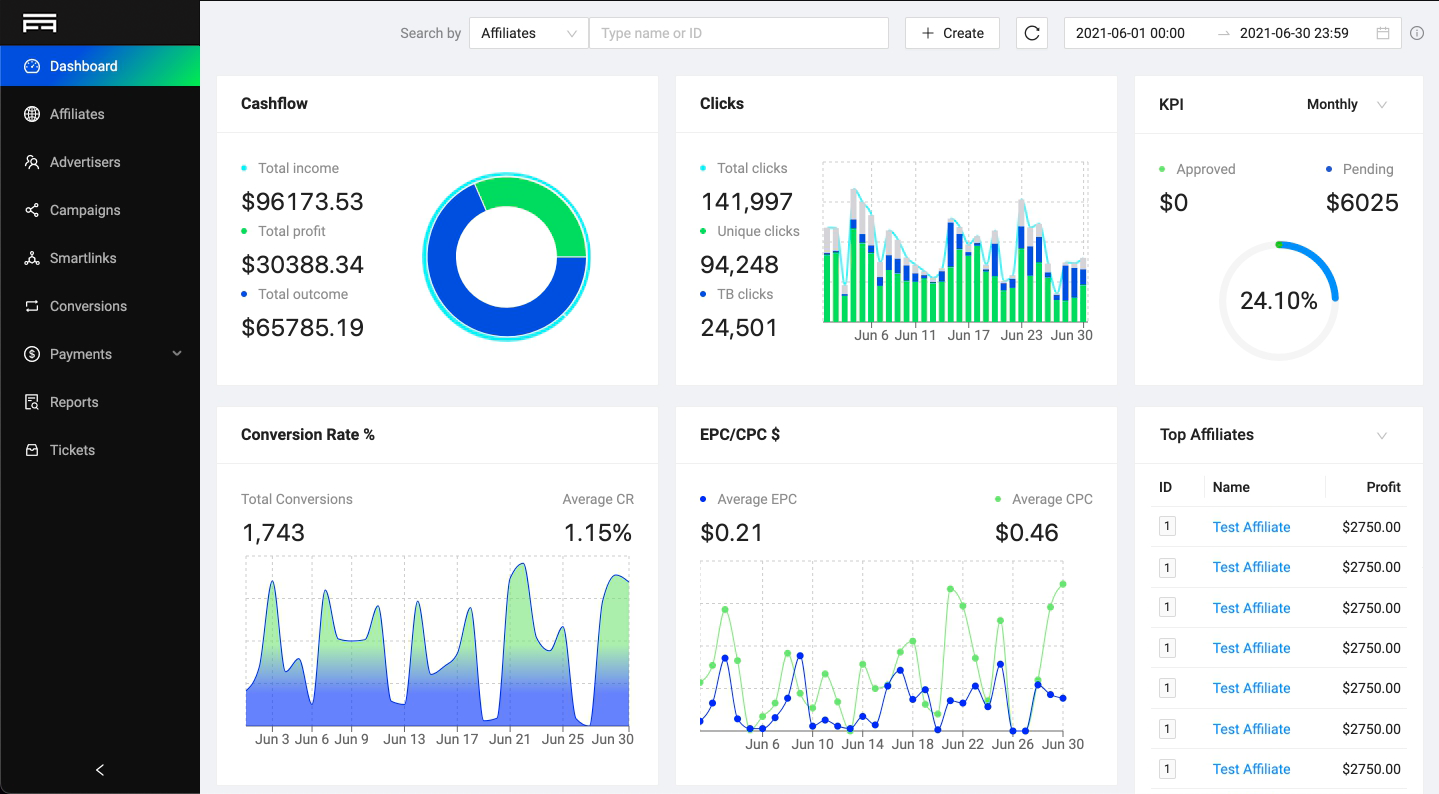This screenshot has width=1439, height=794.
Task: Expand the Payments submenu chevron
Action: 177,354
